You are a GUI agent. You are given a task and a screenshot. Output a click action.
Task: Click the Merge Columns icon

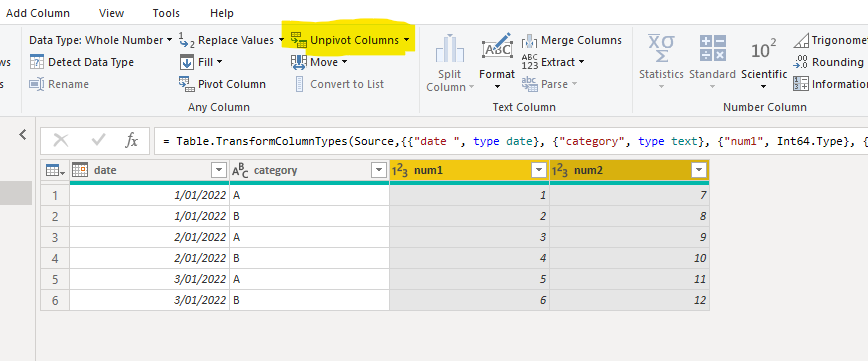point(530,40)
